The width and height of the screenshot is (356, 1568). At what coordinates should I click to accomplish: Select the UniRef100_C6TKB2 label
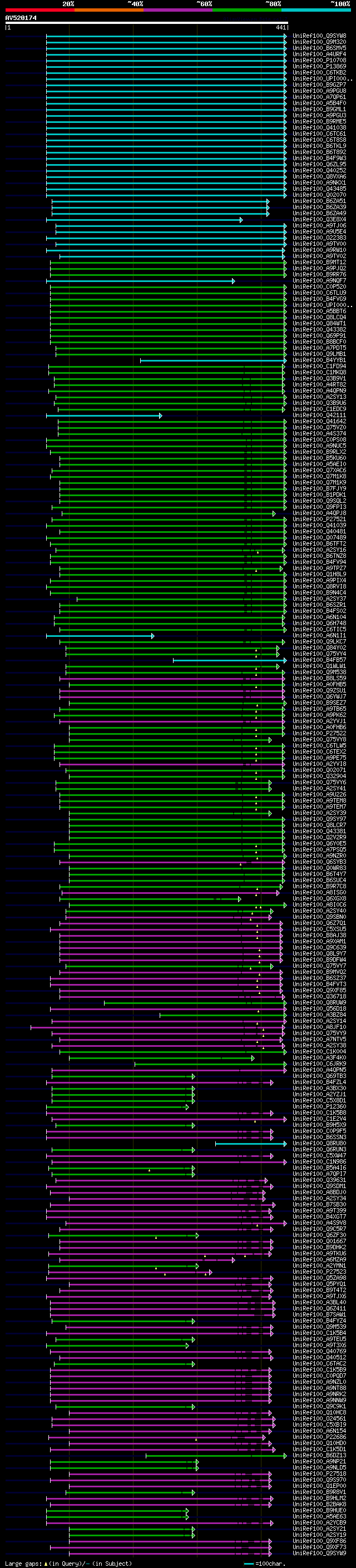pos(319,72)
